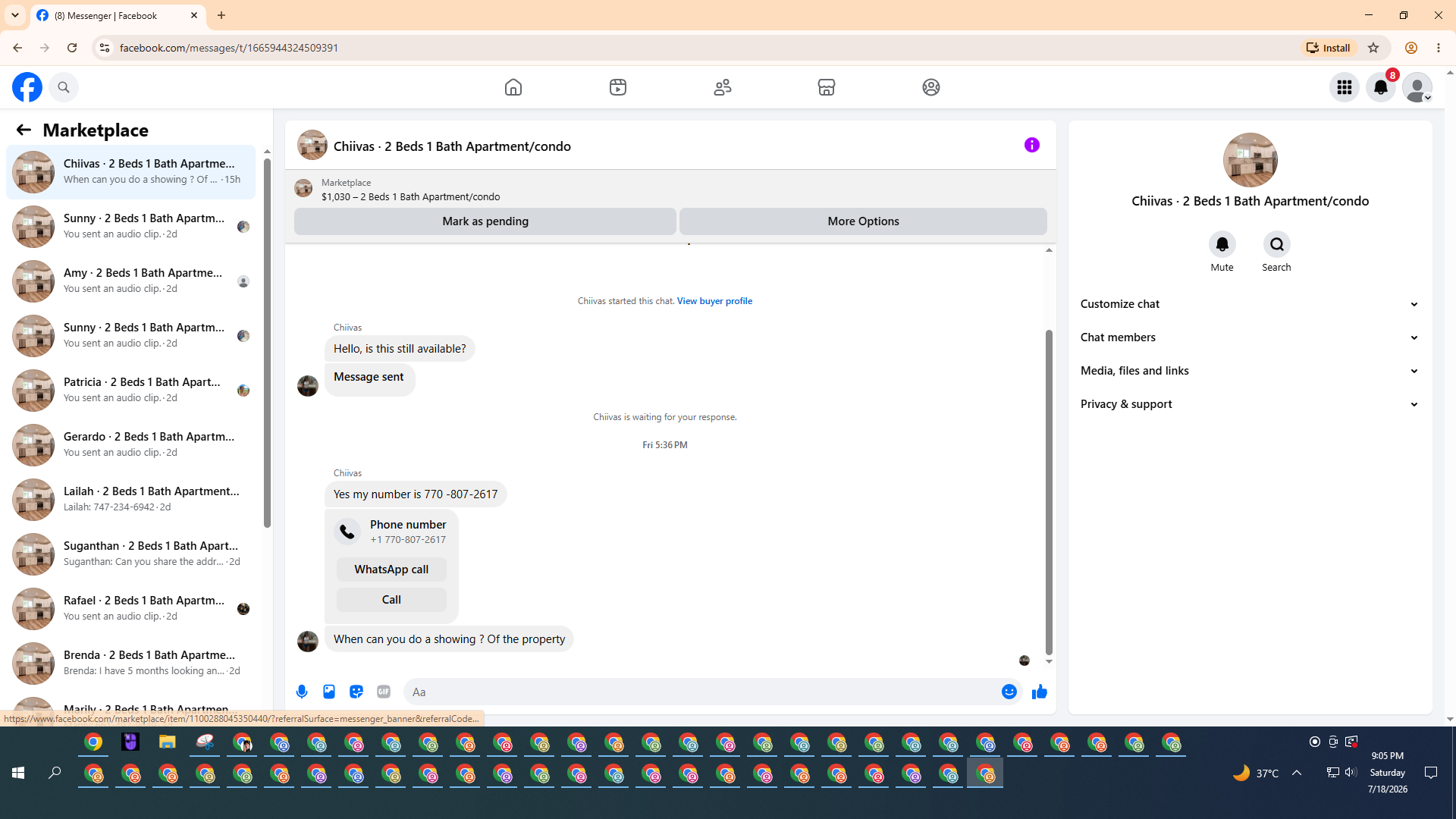Open View buyer profile link

pyautogui.click(x=714, y=301)
